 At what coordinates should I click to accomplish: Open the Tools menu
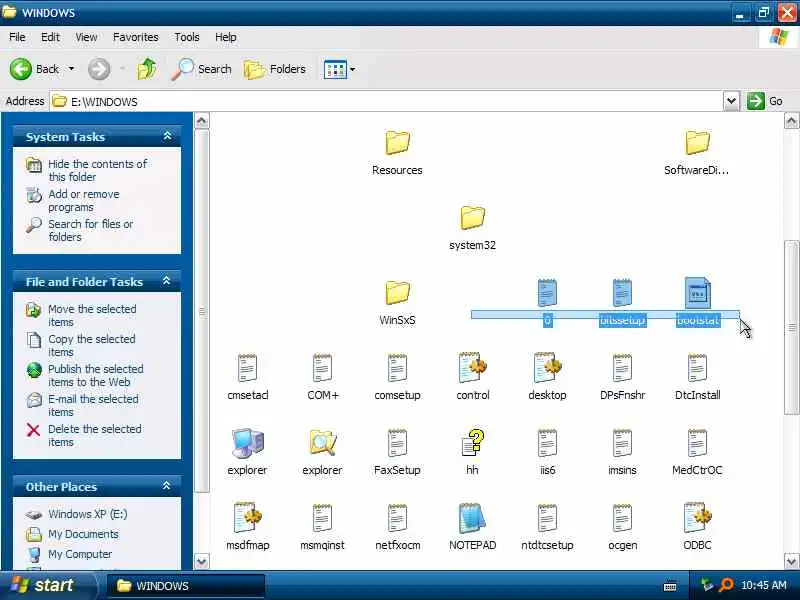coord(187,37)
